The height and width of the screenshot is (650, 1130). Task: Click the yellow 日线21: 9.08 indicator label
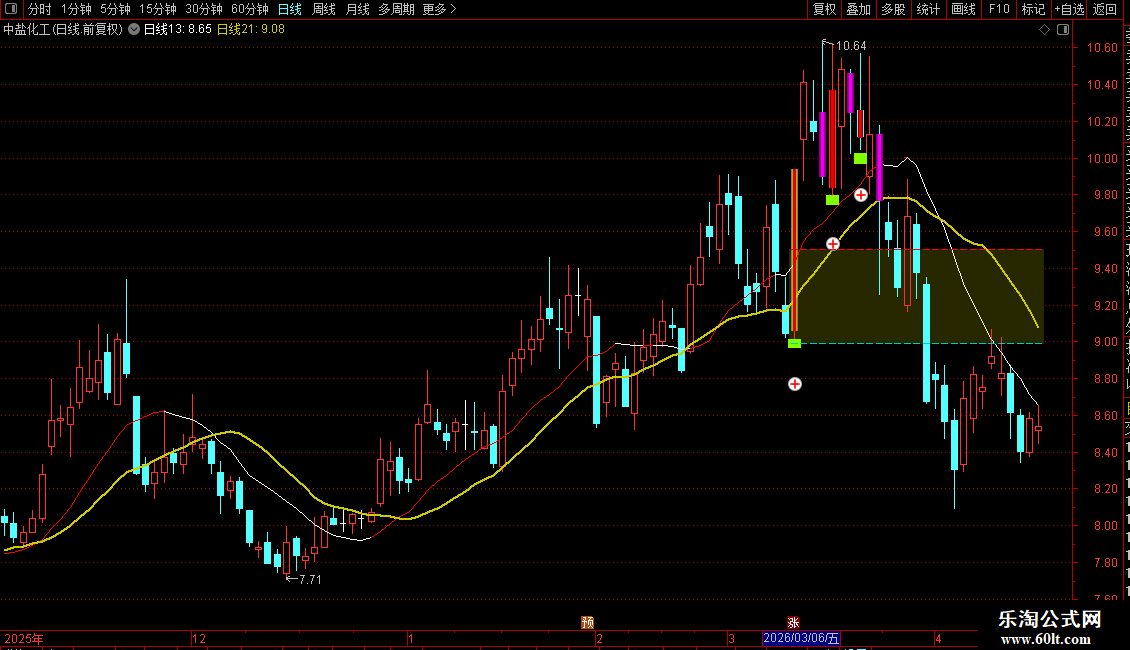[251, 30]
